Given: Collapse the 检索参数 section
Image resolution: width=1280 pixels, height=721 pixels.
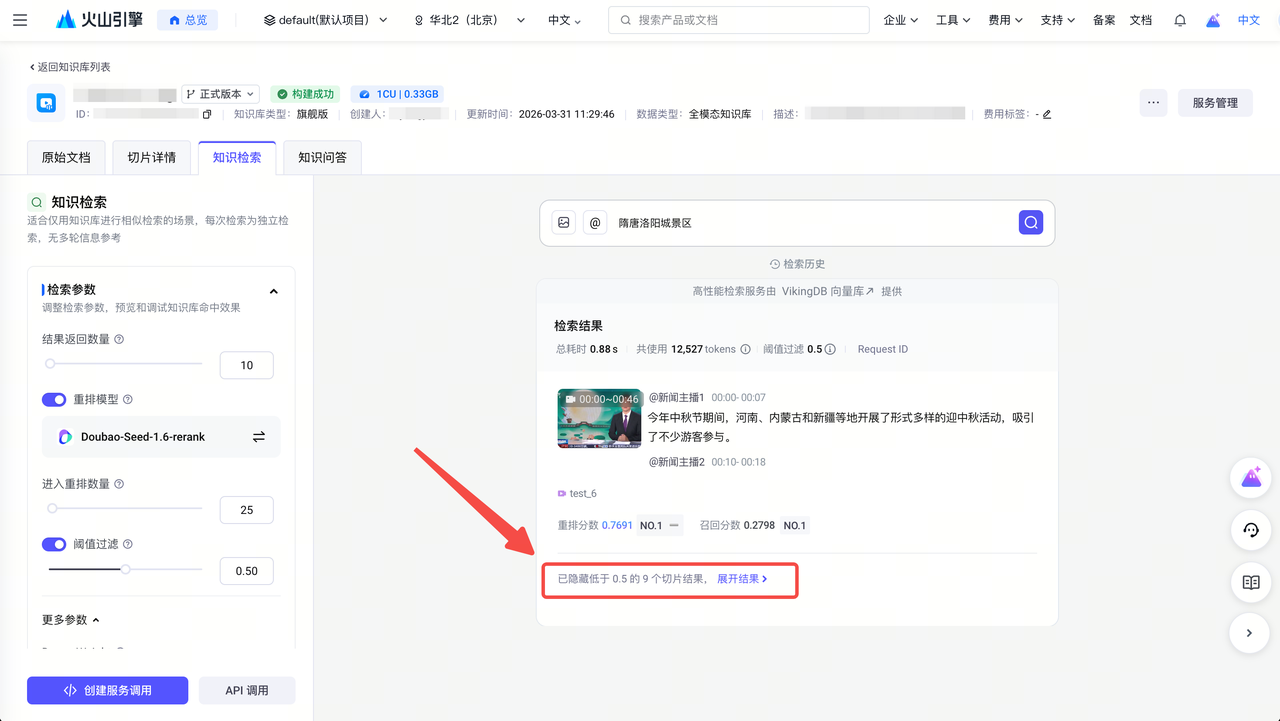Looking at the screenshot, I should (x=274, y=291).
